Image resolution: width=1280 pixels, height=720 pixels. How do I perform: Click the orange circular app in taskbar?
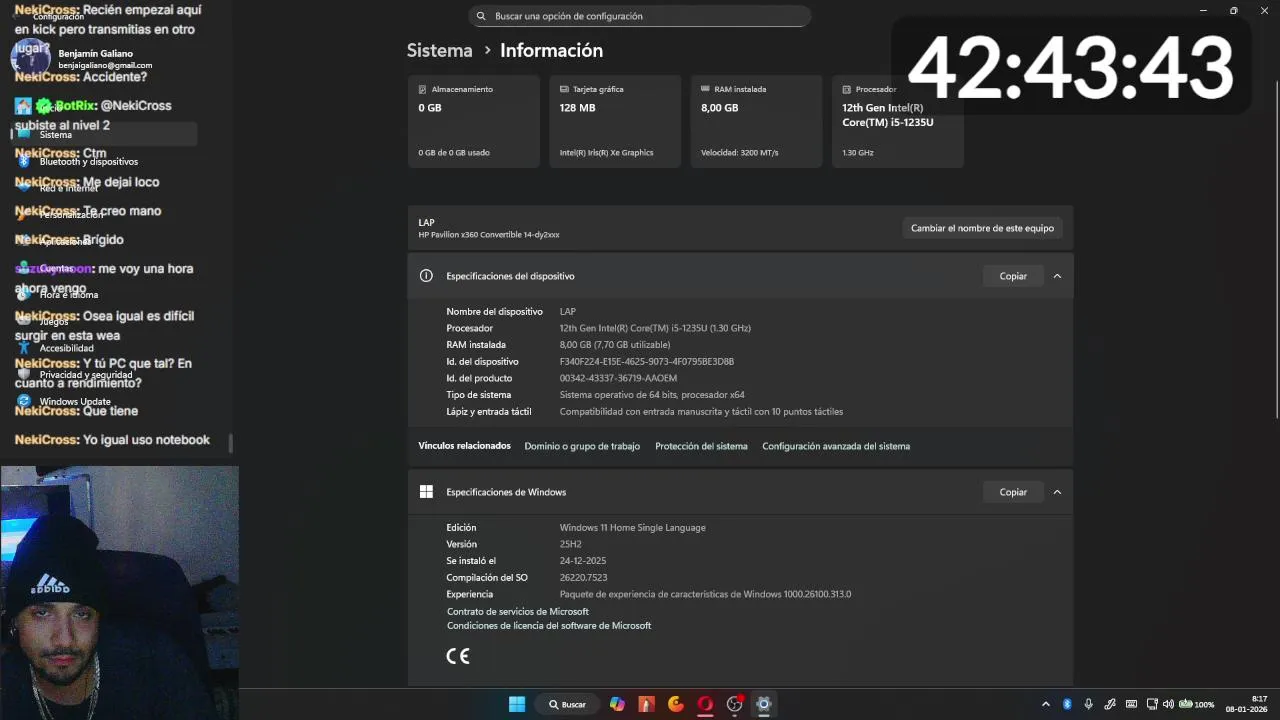tap(676, 704)
